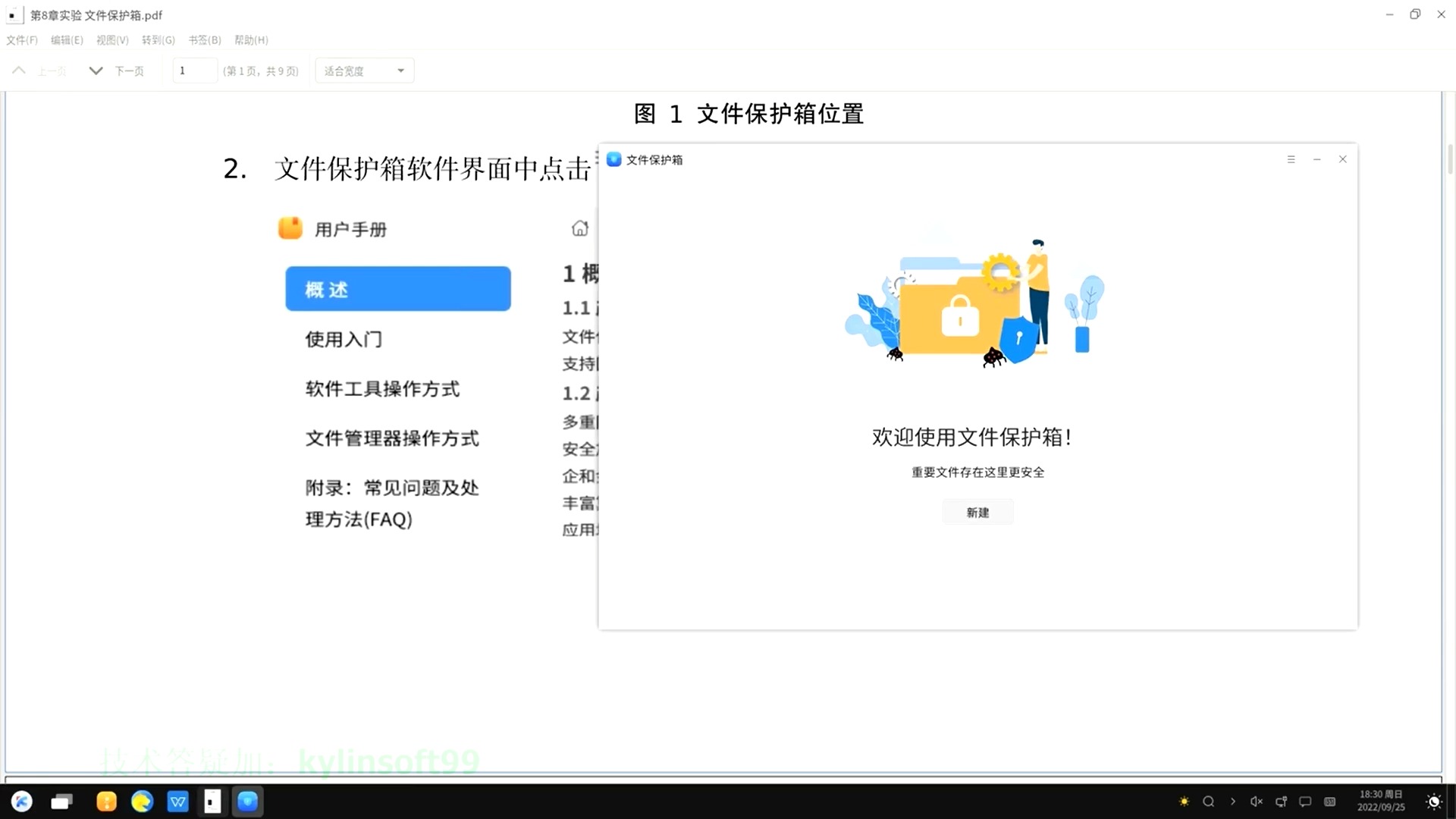The height and width of the screenshot is (819, 1456).
Task: Click the show desktop icon on taskbar
Action: (x=61, y=802)
